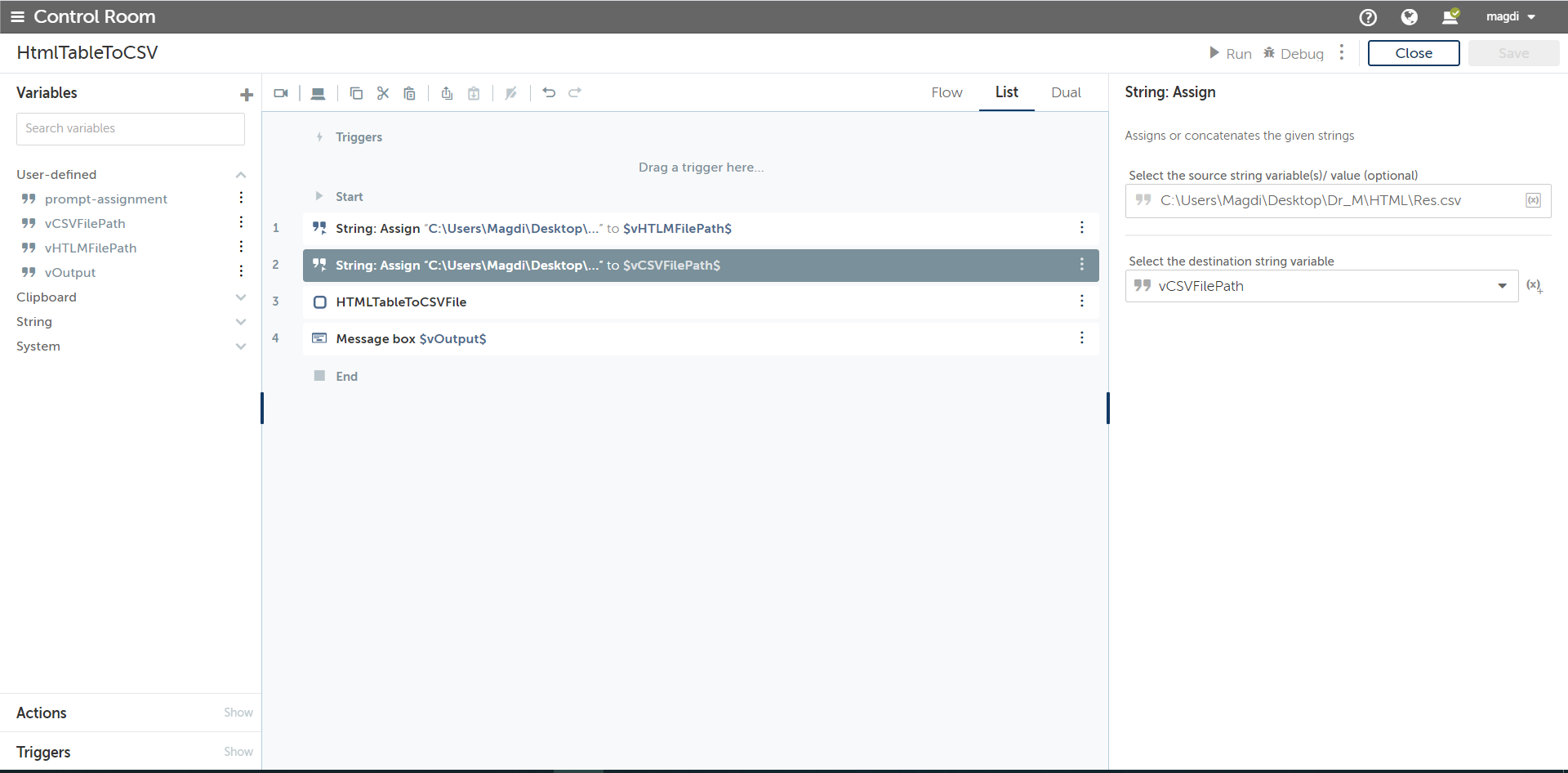Collapse the Triggers section arrow

(319, 137)
